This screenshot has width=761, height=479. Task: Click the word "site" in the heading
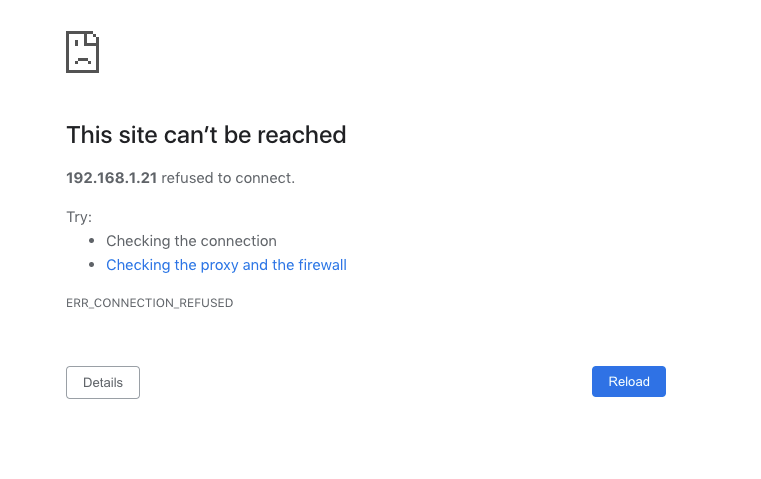pyautogui.click(x=135, y=135)
